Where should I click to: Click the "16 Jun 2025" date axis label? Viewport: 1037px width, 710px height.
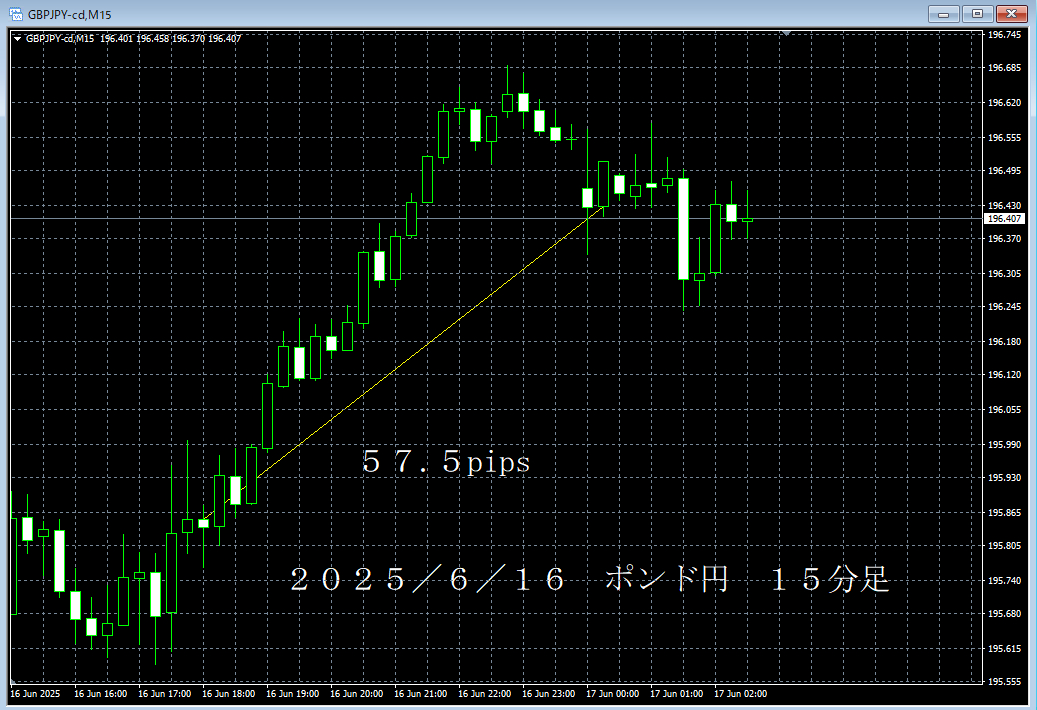point(35,693)
